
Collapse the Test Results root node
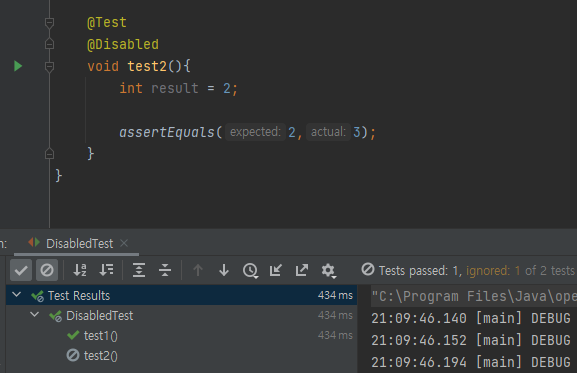pos(17,295)
